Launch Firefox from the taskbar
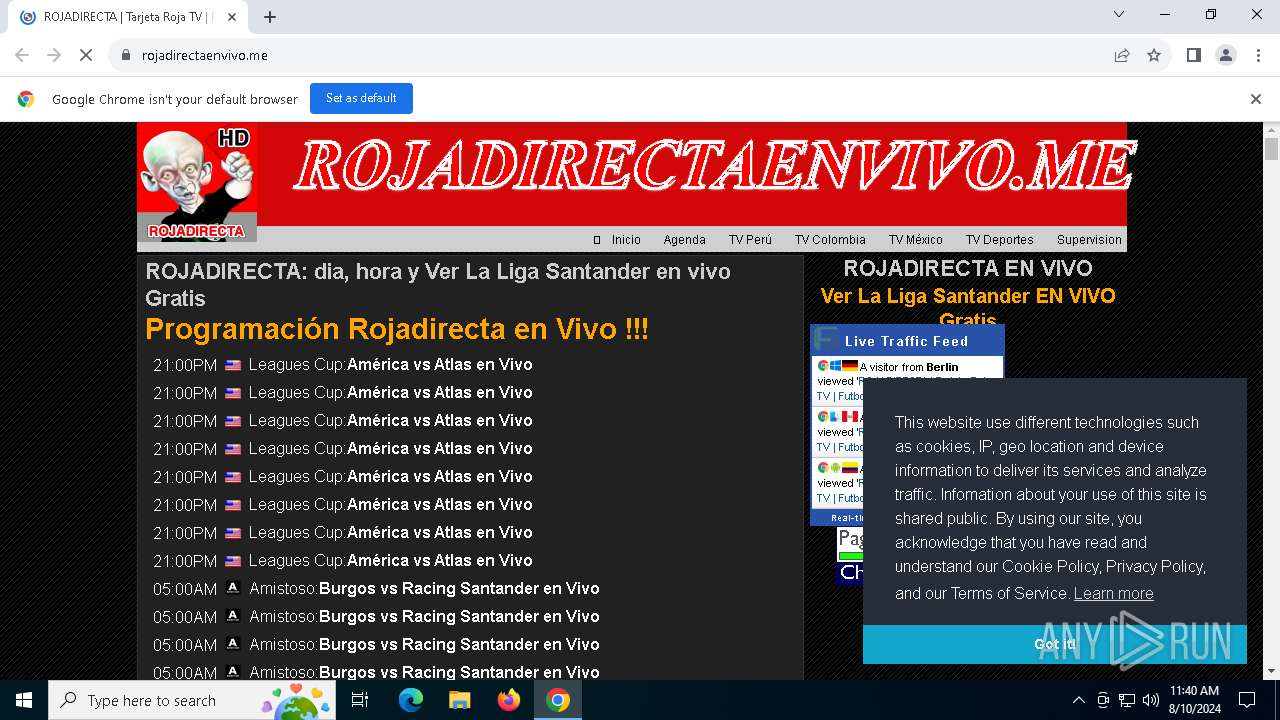Screen dimensions: 1280x720 (509, 700)
